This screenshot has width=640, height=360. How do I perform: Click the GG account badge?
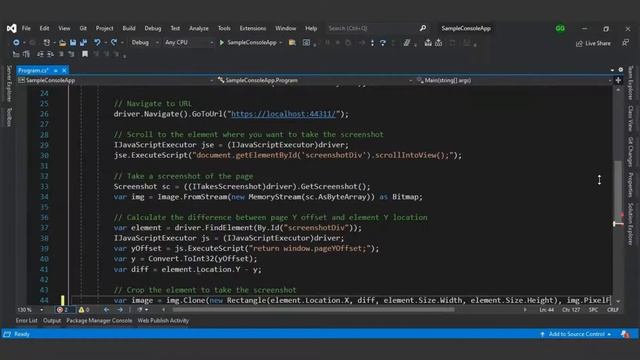[x=560, y=28]
